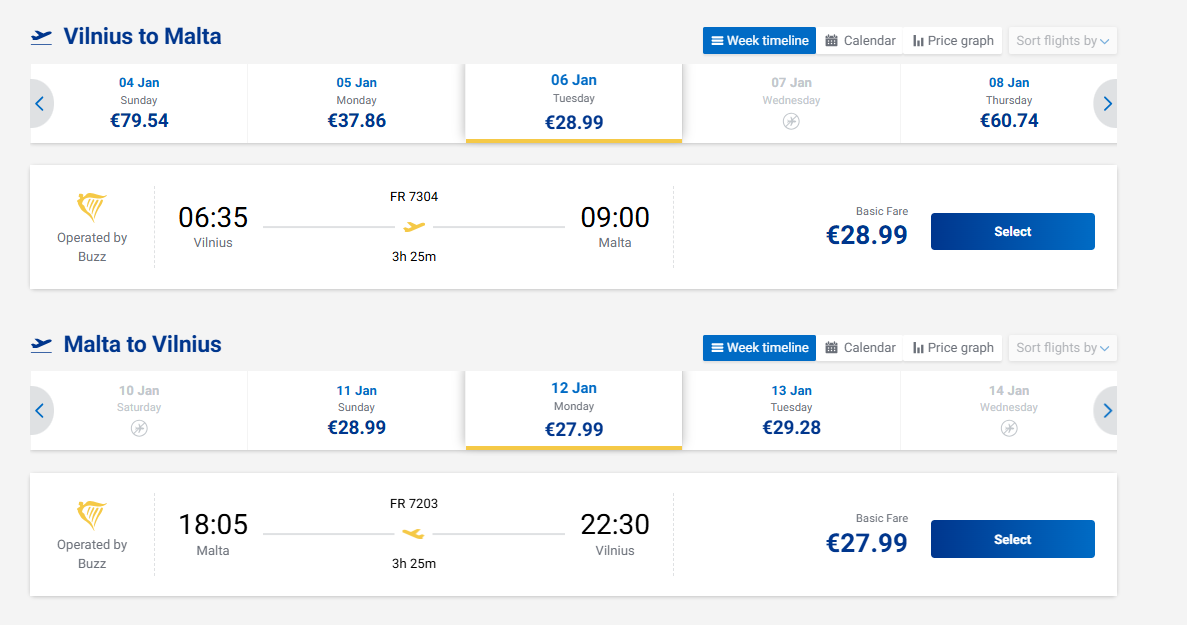The image size is (1187, 625).
Task: Select the €27.99 Malta to Vilnius flight
Action: 1012,540
